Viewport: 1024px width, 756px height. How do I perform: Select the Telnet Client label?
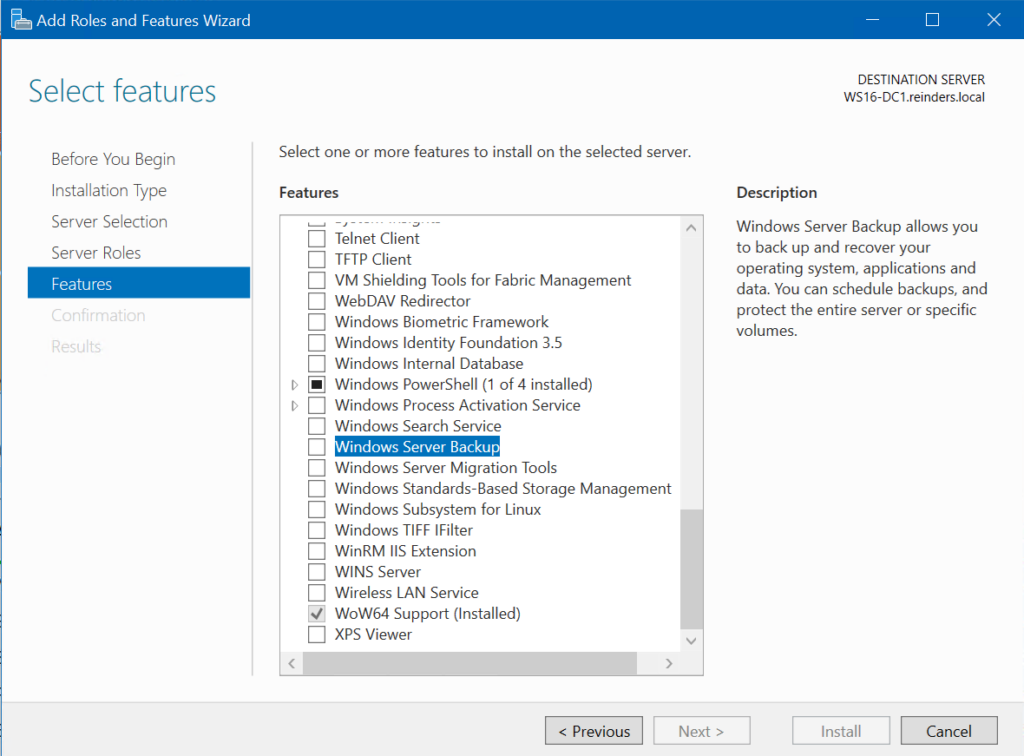[x=377, y=239]
